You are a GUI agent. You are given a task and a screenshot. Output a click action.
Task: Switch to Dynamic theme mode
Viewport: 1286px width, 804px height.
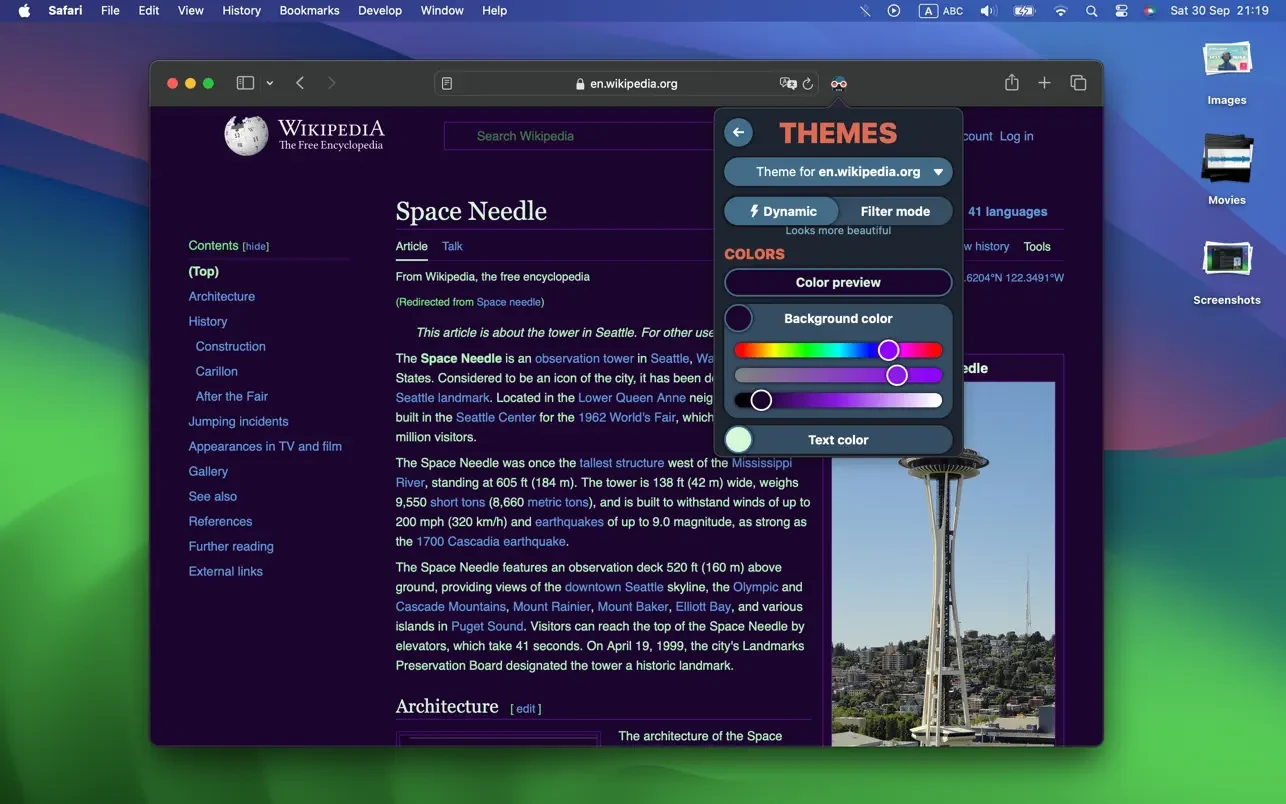point(782,211)
